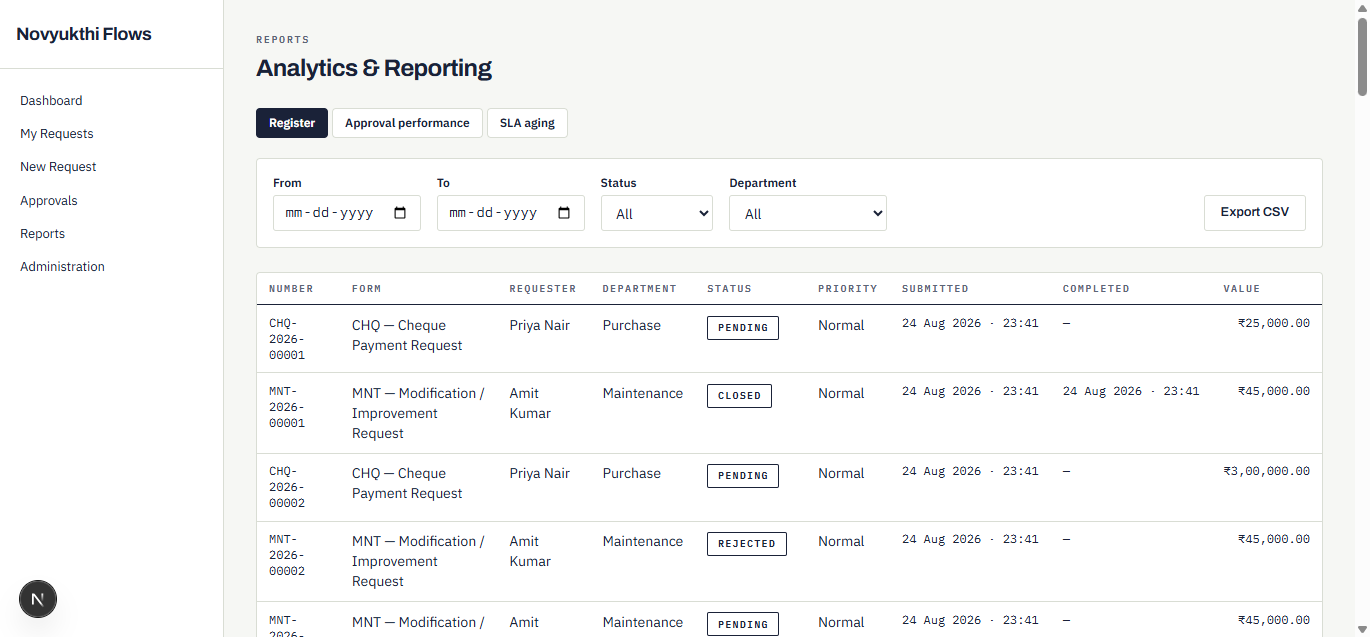Click the COMPLETED column header
This screenshot has width=1370, height=637.
coord(1096,289)
